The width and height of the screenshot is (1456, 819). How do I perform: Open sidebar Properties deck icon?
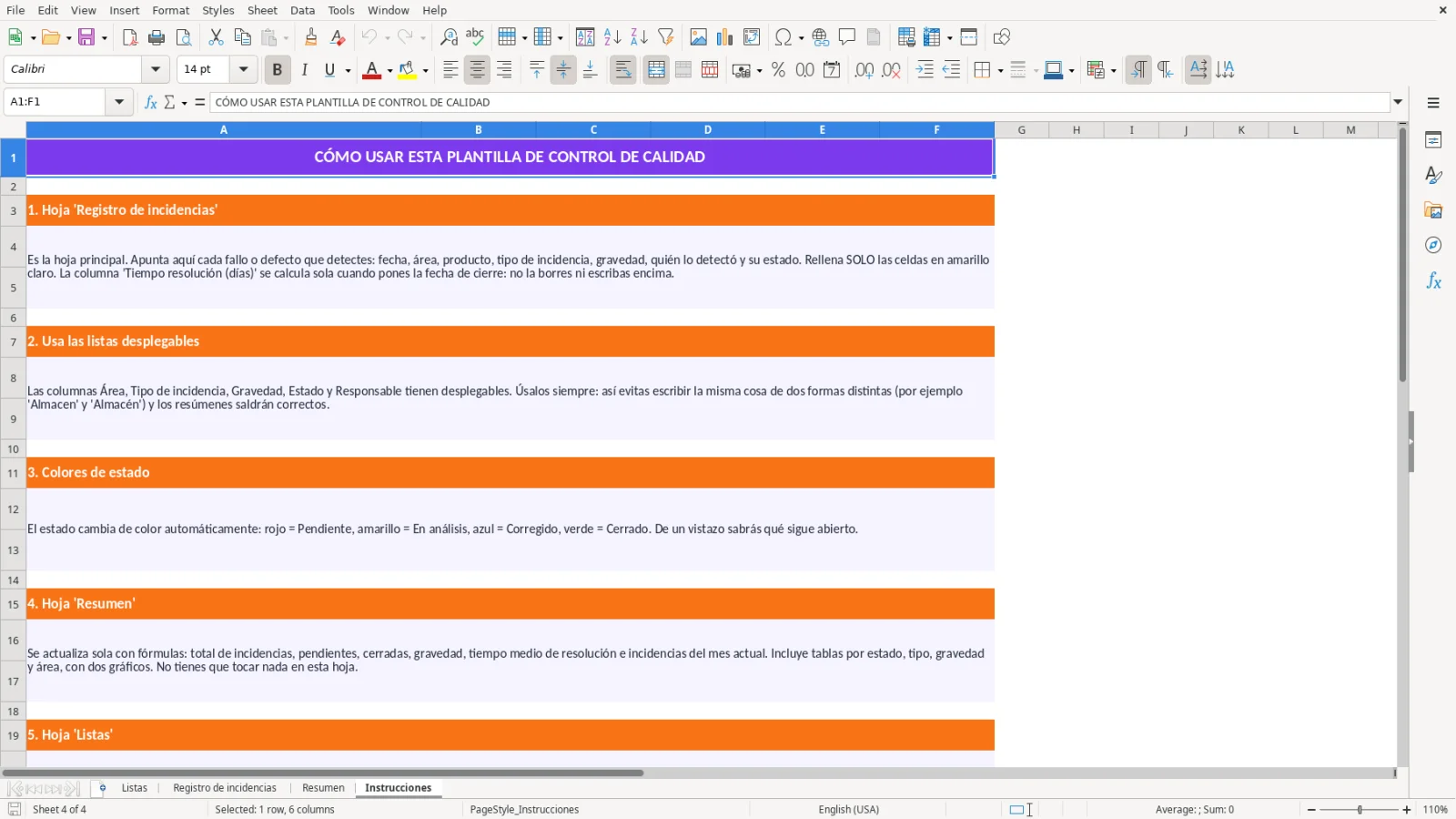coord(1433,140)
